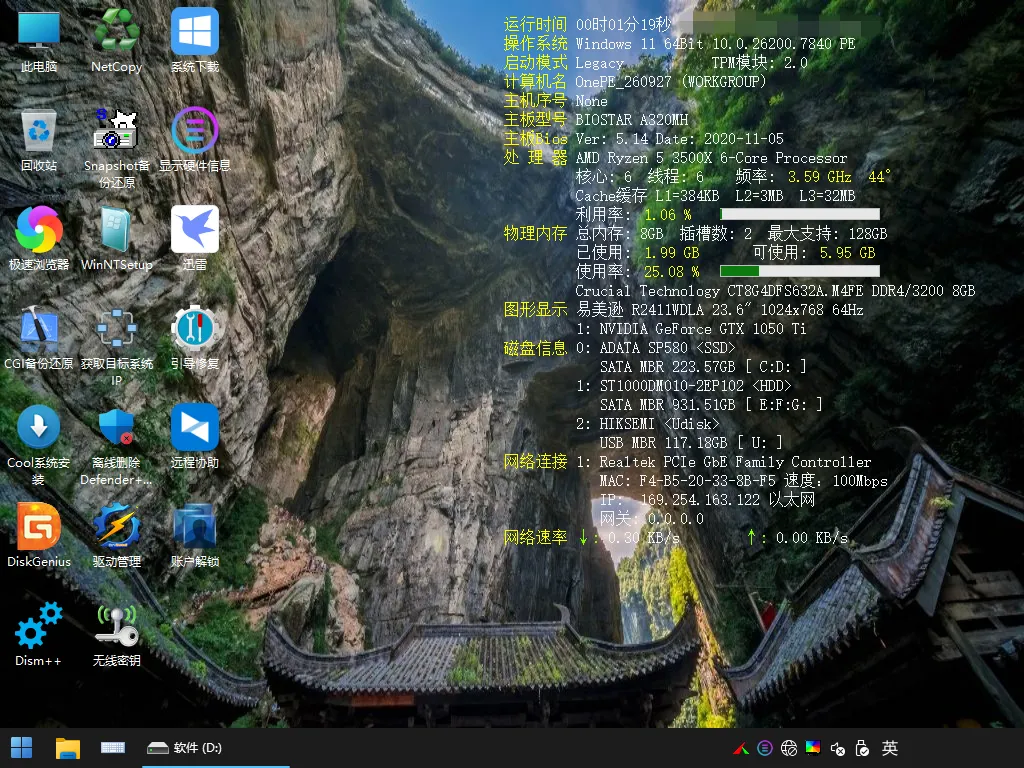1024x768 pixels.
Task: Click the Bios Ver: 5.14 date line
Action: coord(679,138)
